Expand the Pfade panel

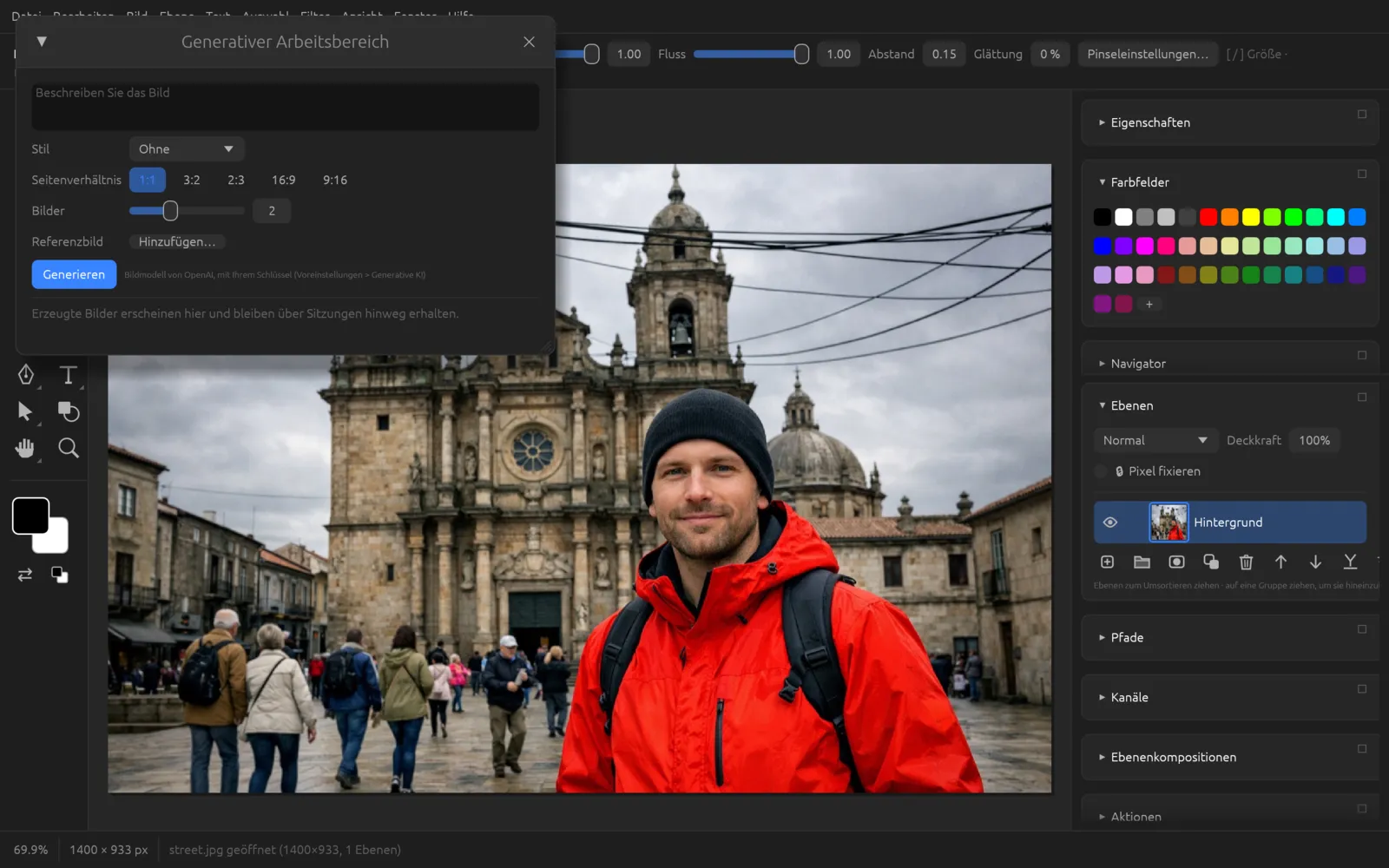click(x=1126, y=638)
